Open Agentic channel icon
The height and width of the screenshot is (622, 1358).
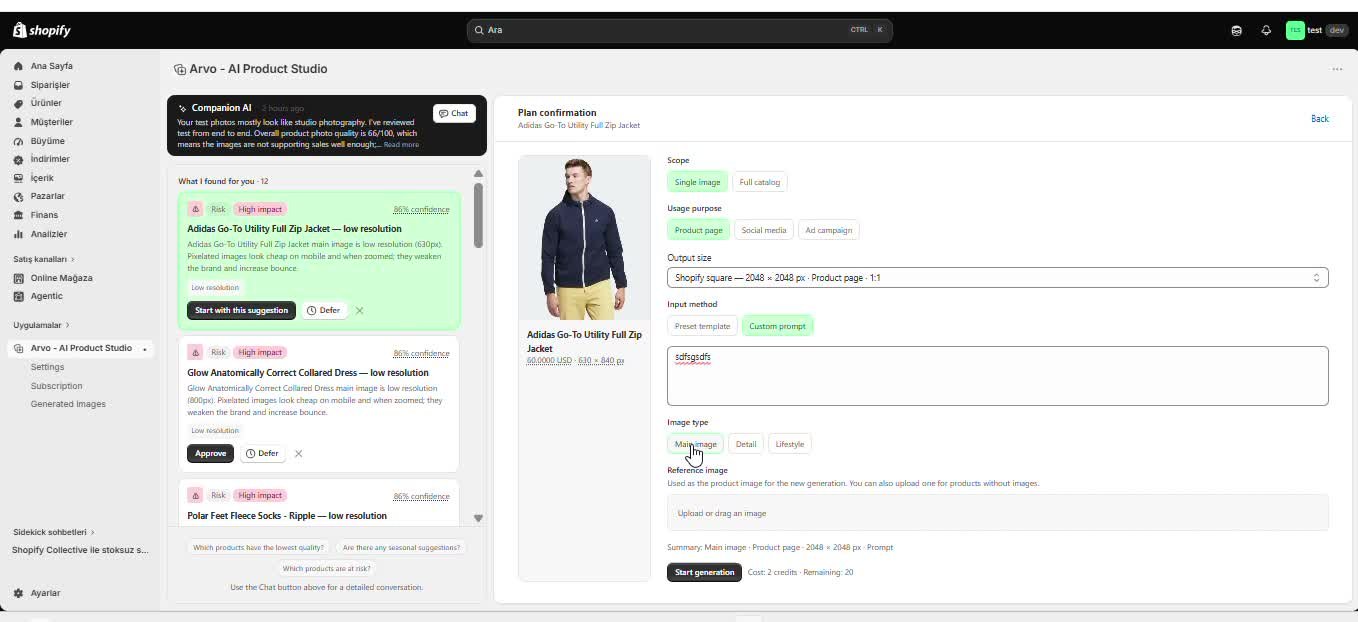[18, 296]
